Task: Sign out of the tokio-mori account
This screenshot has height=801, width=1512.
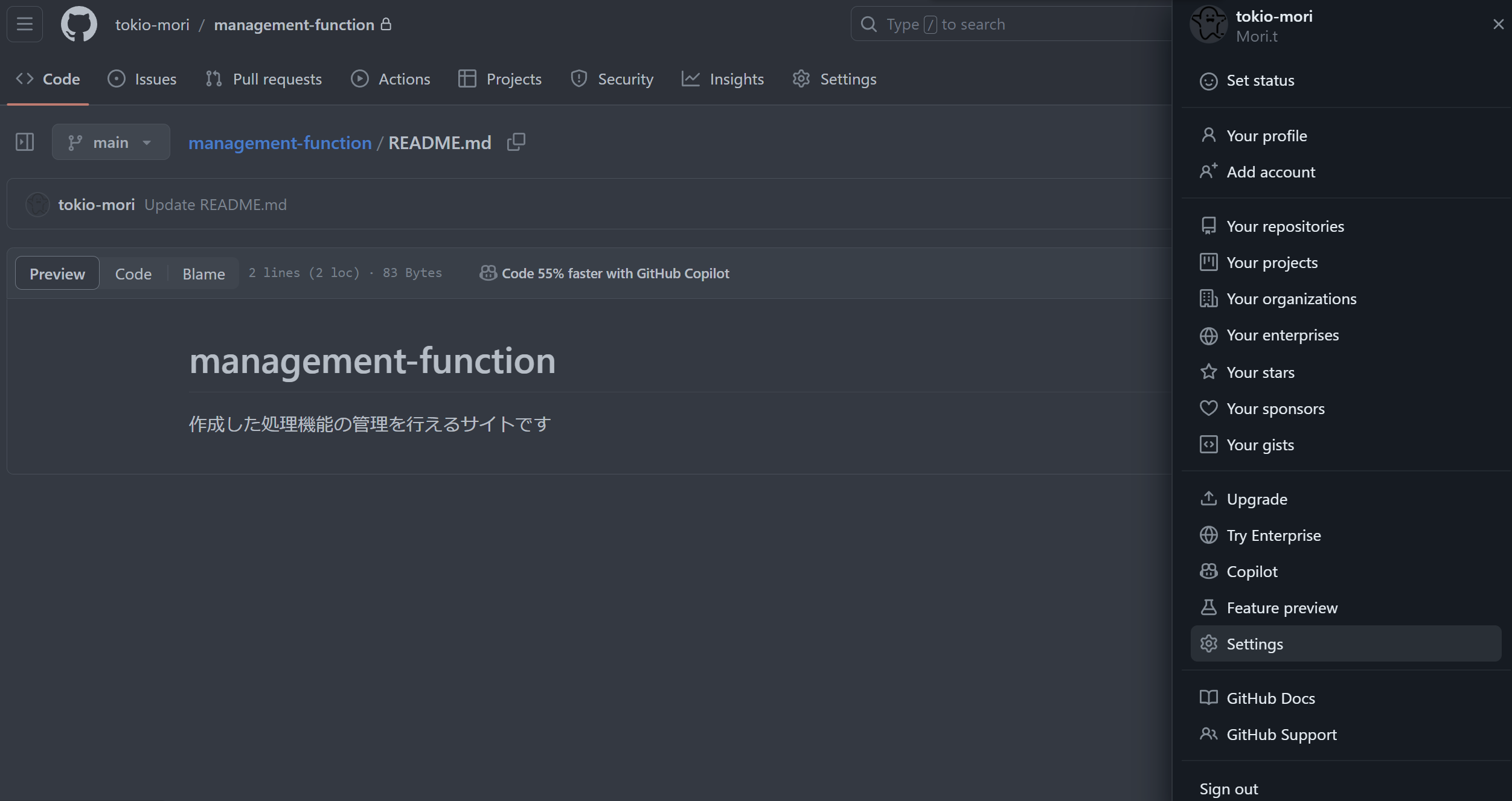Action: 1228,788
